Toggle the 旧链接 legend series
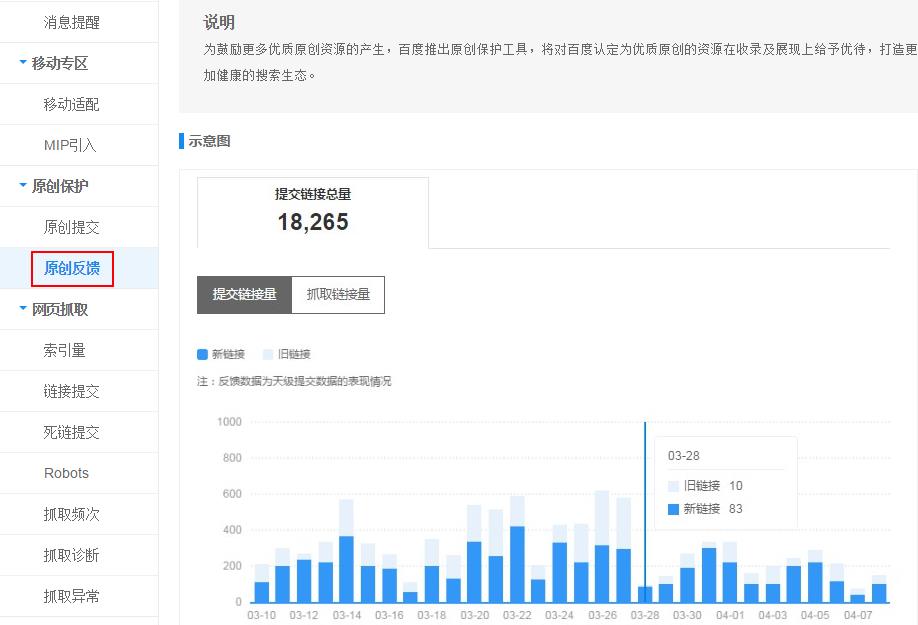The height and width of the screenshot is (625, 918). (287, 354)
